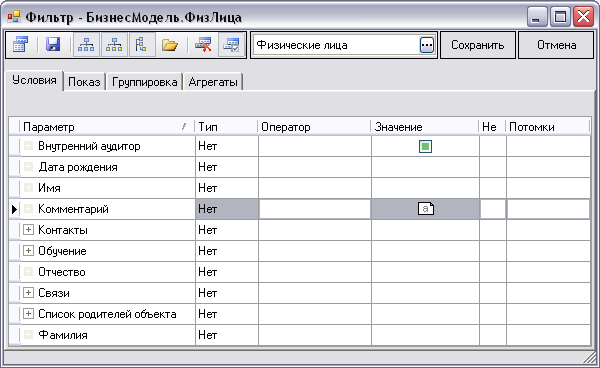Click the Тип column header
Screen dimensions: 600x368
[x=226, y=127]
